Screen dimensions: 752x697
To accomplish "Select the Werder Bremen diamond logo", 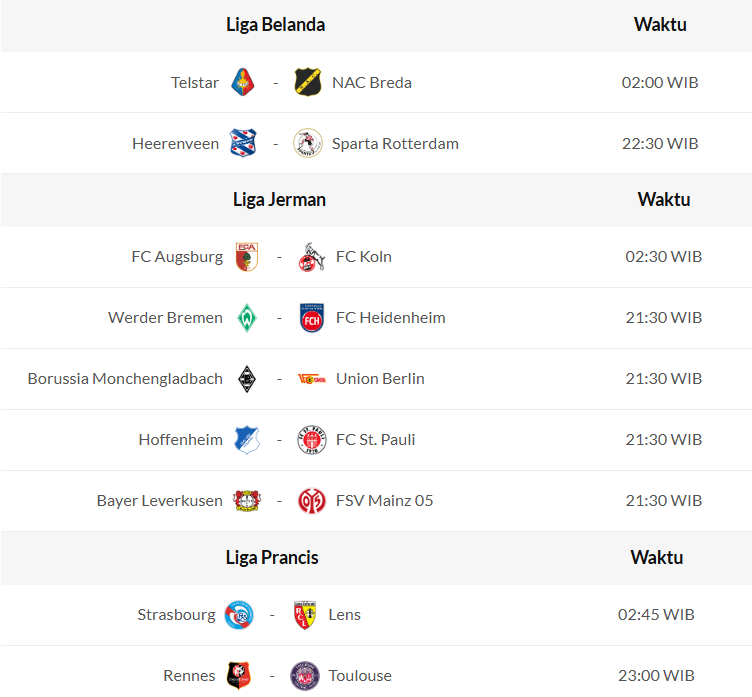I will click(x=247, y=318).
